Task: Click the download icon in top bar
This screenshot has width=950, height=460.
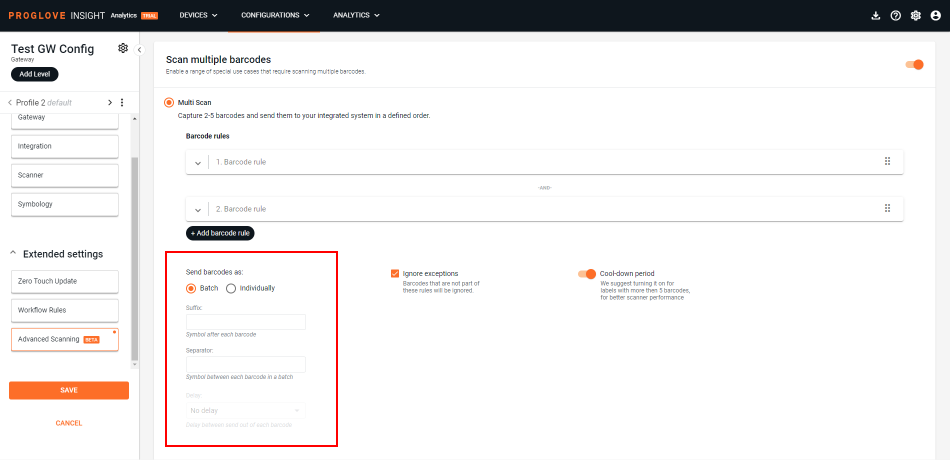Action: click(876, 16)
